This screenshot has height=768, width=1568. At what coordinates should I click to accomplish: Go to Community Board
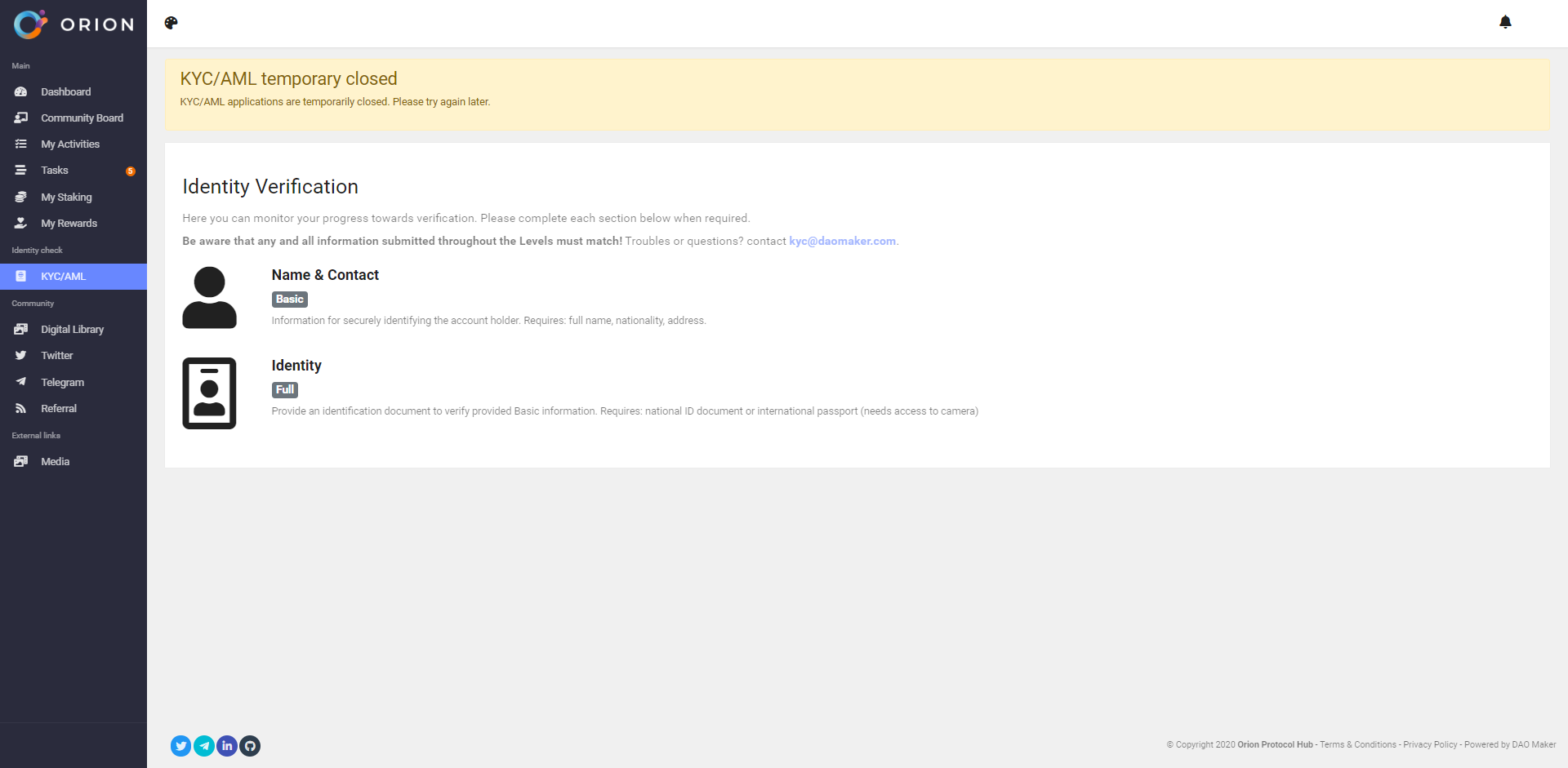(82, 118)
